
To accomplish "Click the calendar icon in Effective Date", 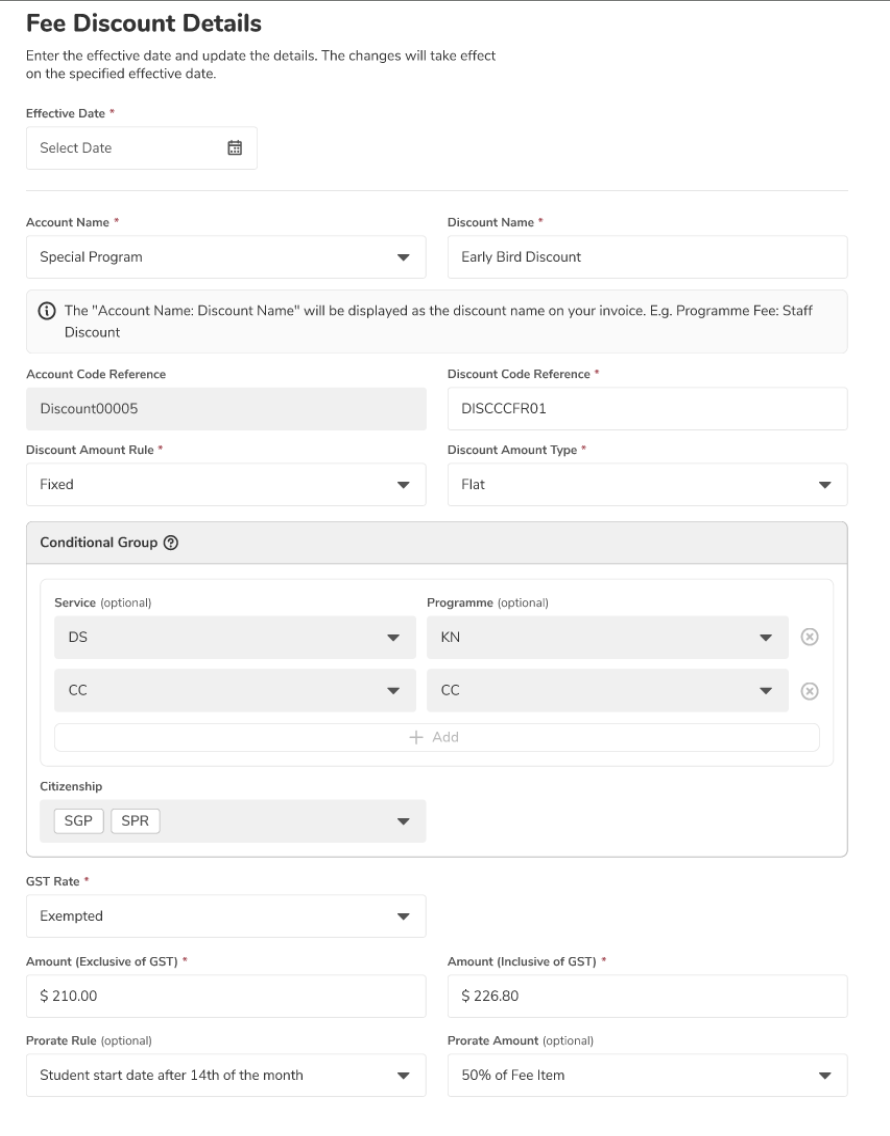I will click(235, 148).
